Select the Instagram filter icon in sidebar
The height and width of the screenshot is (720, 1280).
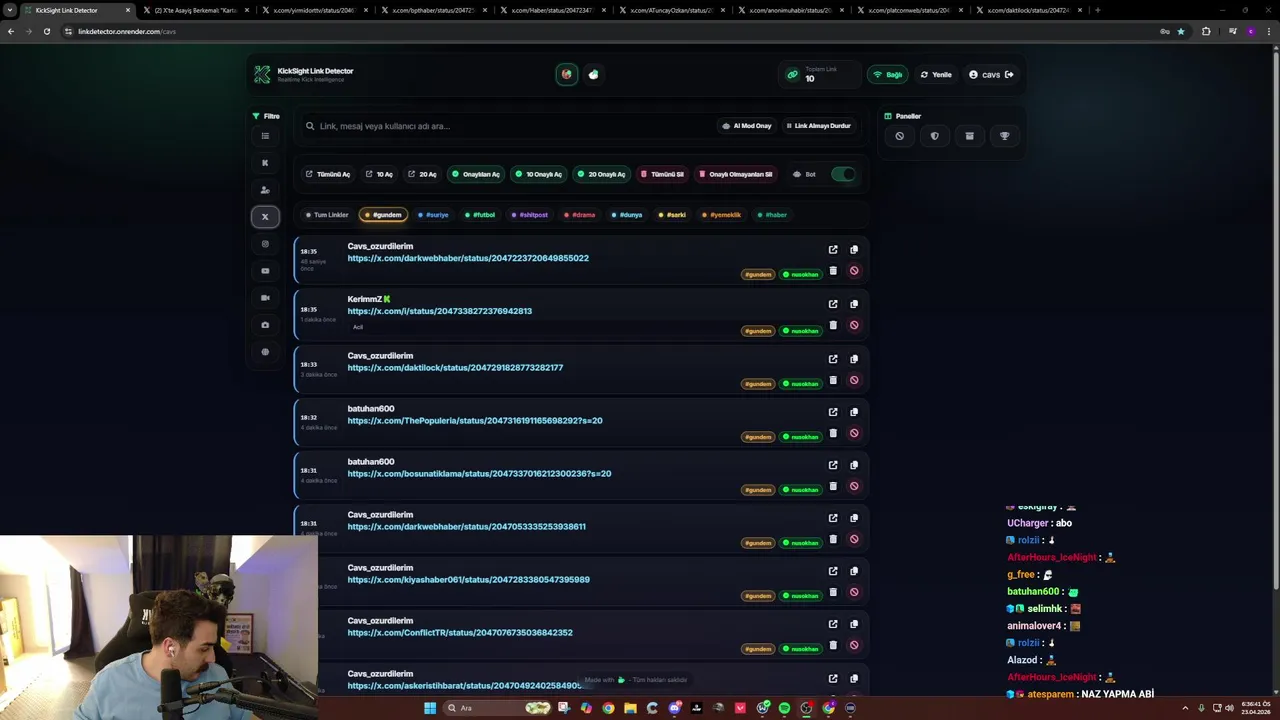[265, 244]
